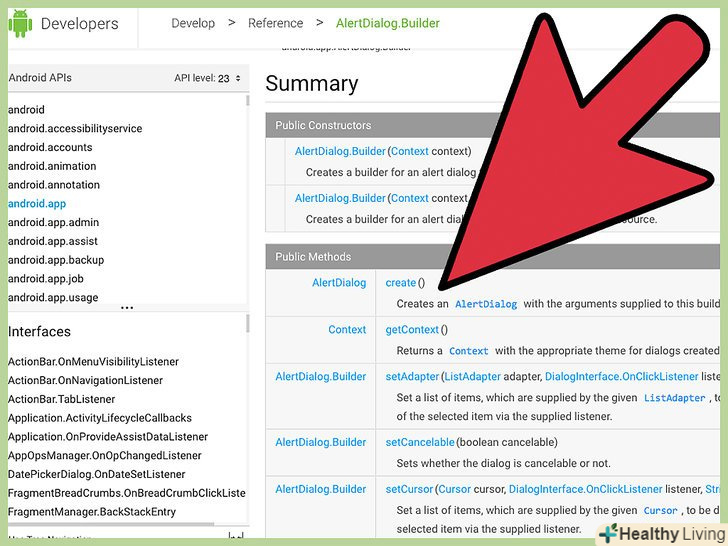Open the setCursor method
728x546 pixels.
pyautogui.click(x=410, y=489)
